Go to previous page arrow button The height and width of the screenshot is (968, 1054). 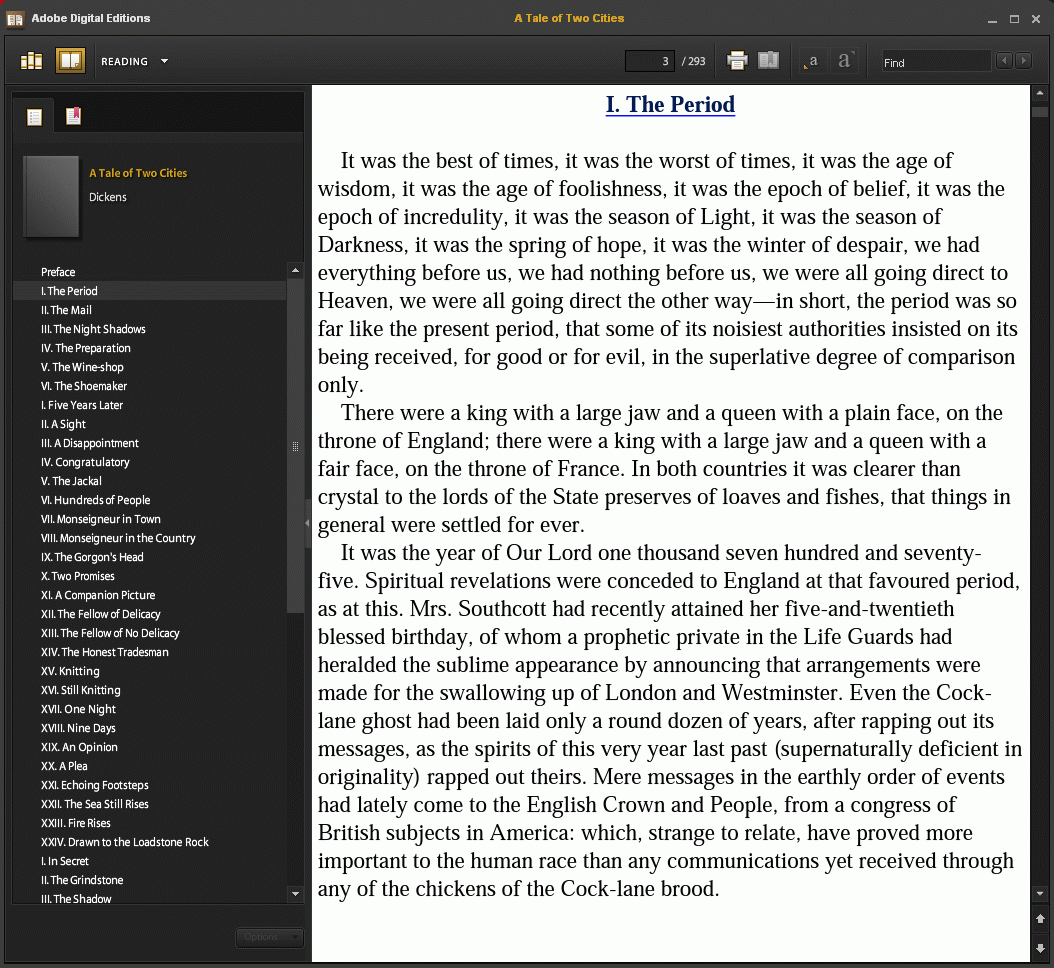pos(1040,919)
